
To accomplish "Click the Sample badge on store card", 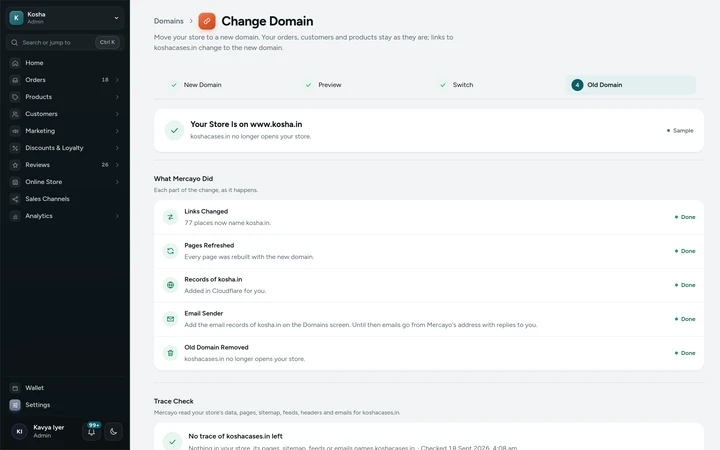I will pyautogui.click(x=680, y=130).
